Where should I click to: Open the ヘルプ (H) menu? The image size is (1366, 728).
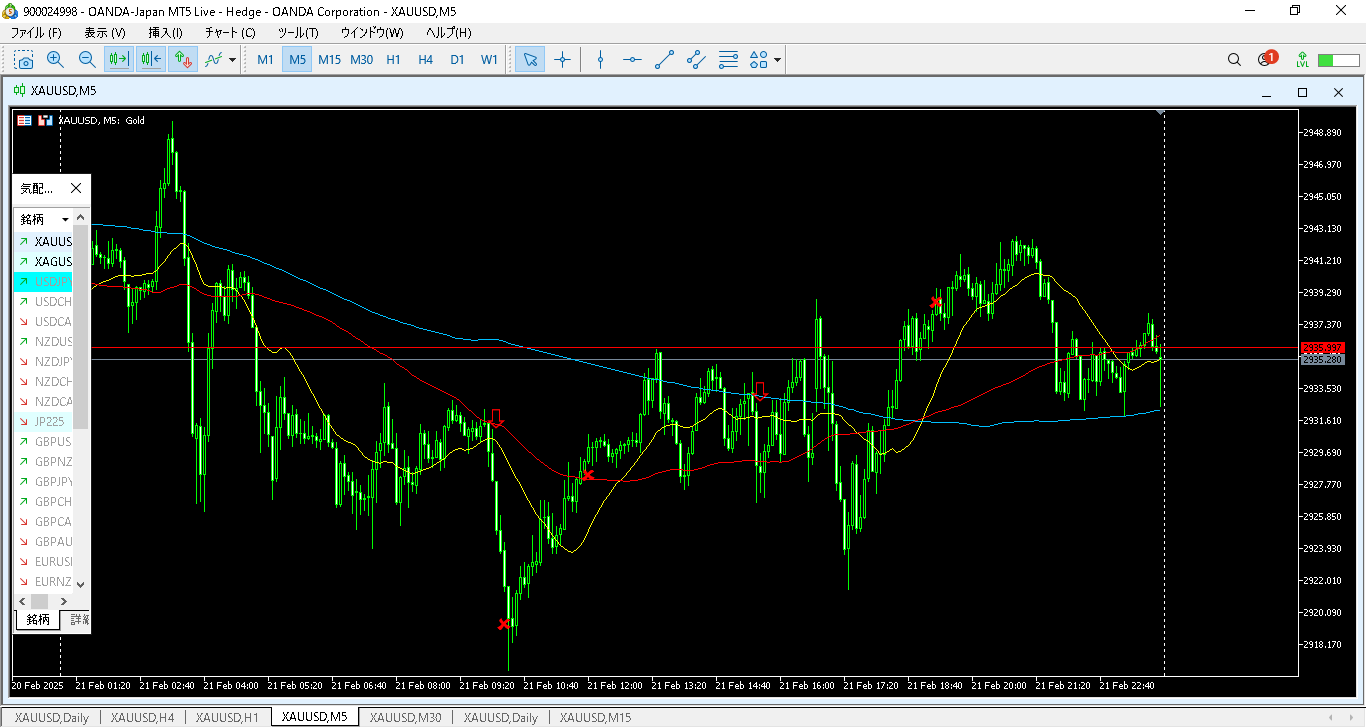[x=449, y=33]
